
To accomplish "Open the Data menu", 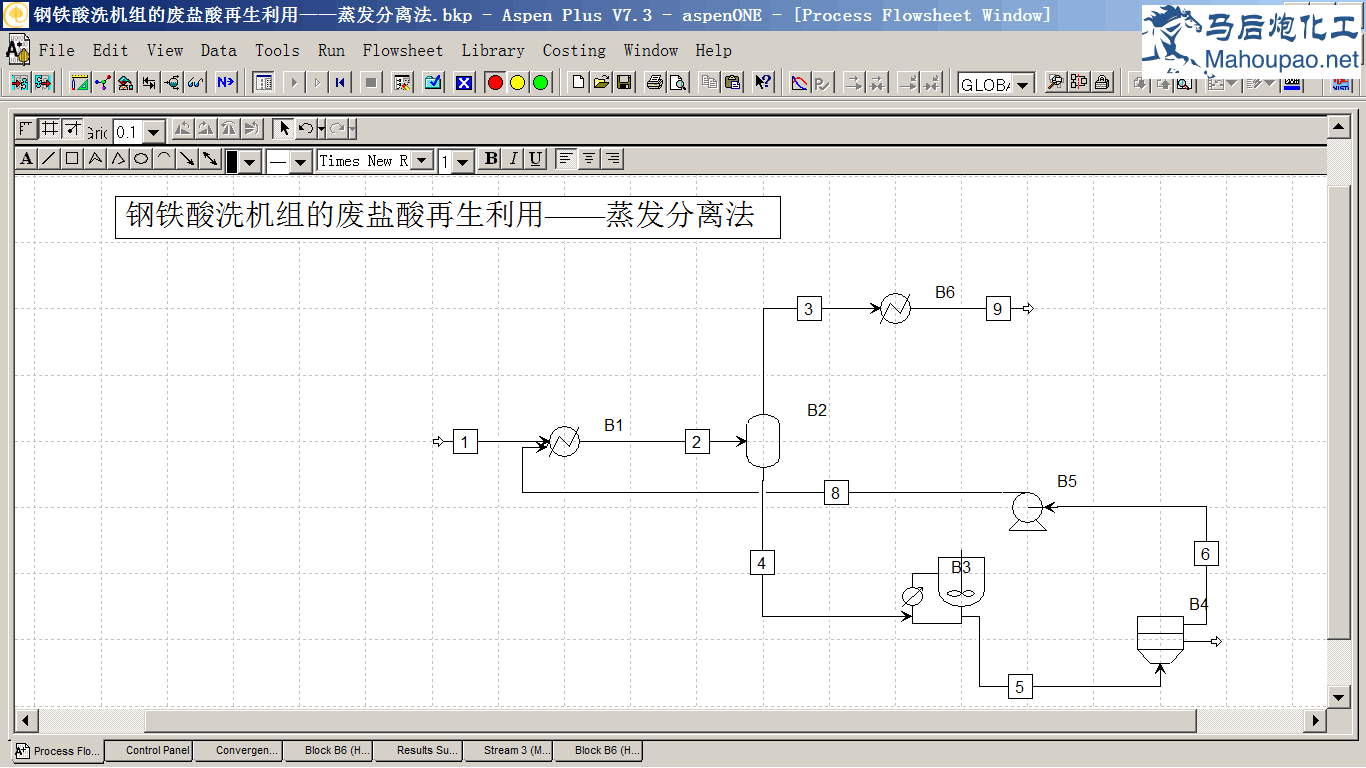I will 218,50.
